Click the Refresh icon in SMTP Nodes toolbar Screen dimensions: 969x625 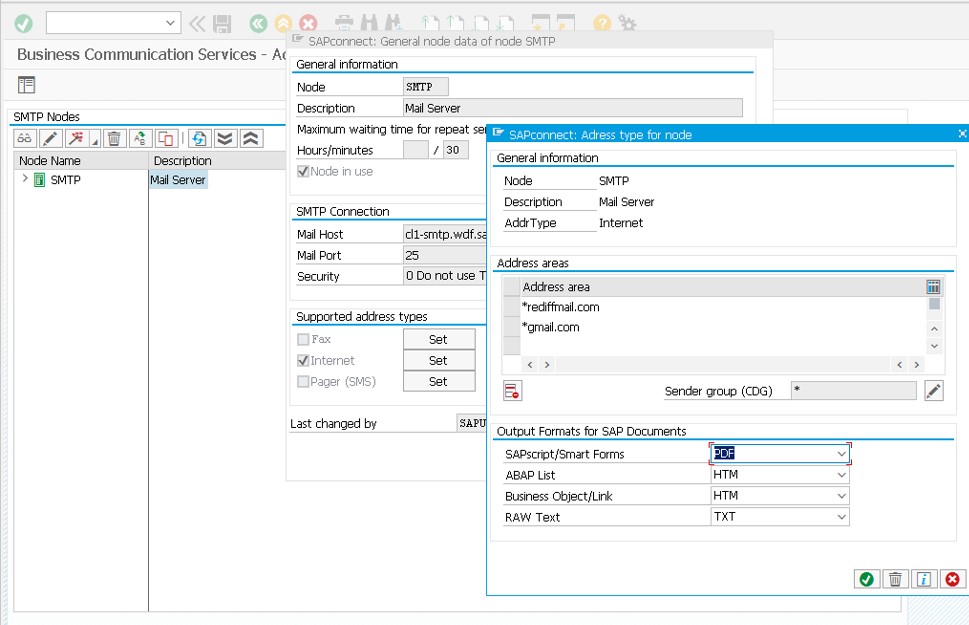click(x=200, y=138)
